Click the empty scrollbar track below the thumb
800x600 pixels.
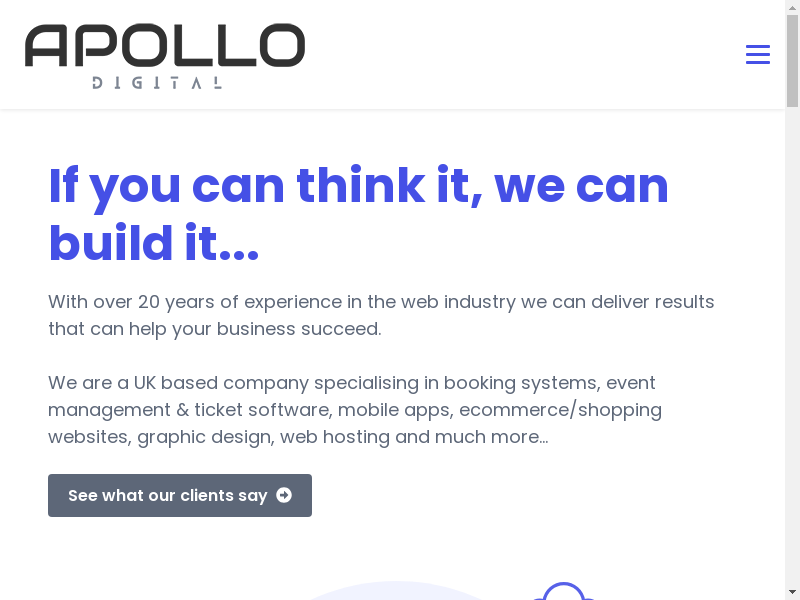(792, 350)
